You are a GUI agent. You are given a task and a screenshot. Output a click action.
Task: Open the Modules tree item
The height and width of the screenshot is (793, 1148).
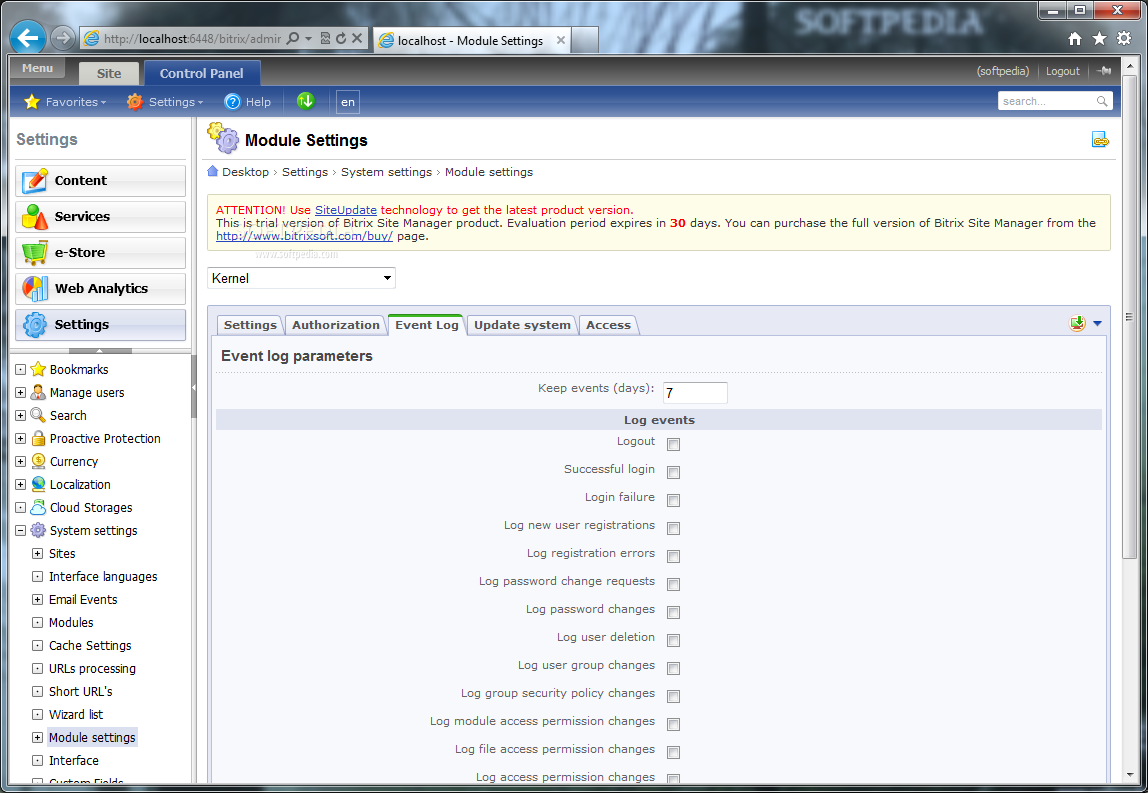tap(71, 622)
